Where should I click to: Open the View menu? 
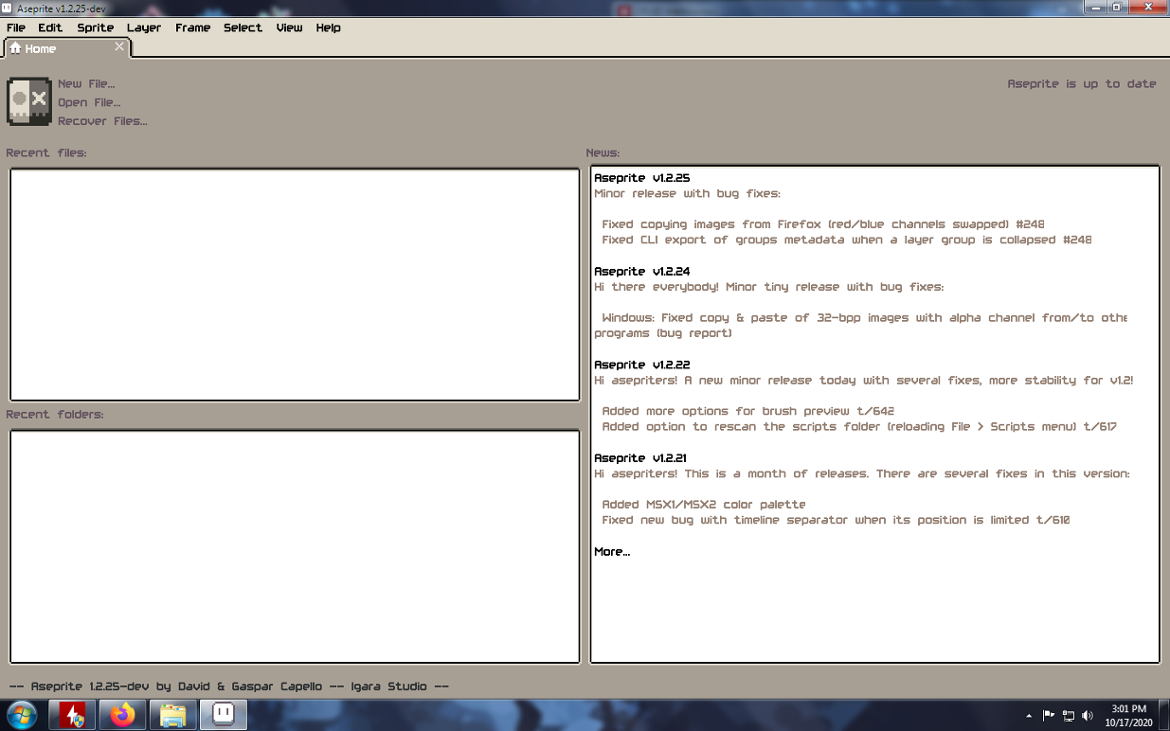pyautogui.click(x=289, y=27)
